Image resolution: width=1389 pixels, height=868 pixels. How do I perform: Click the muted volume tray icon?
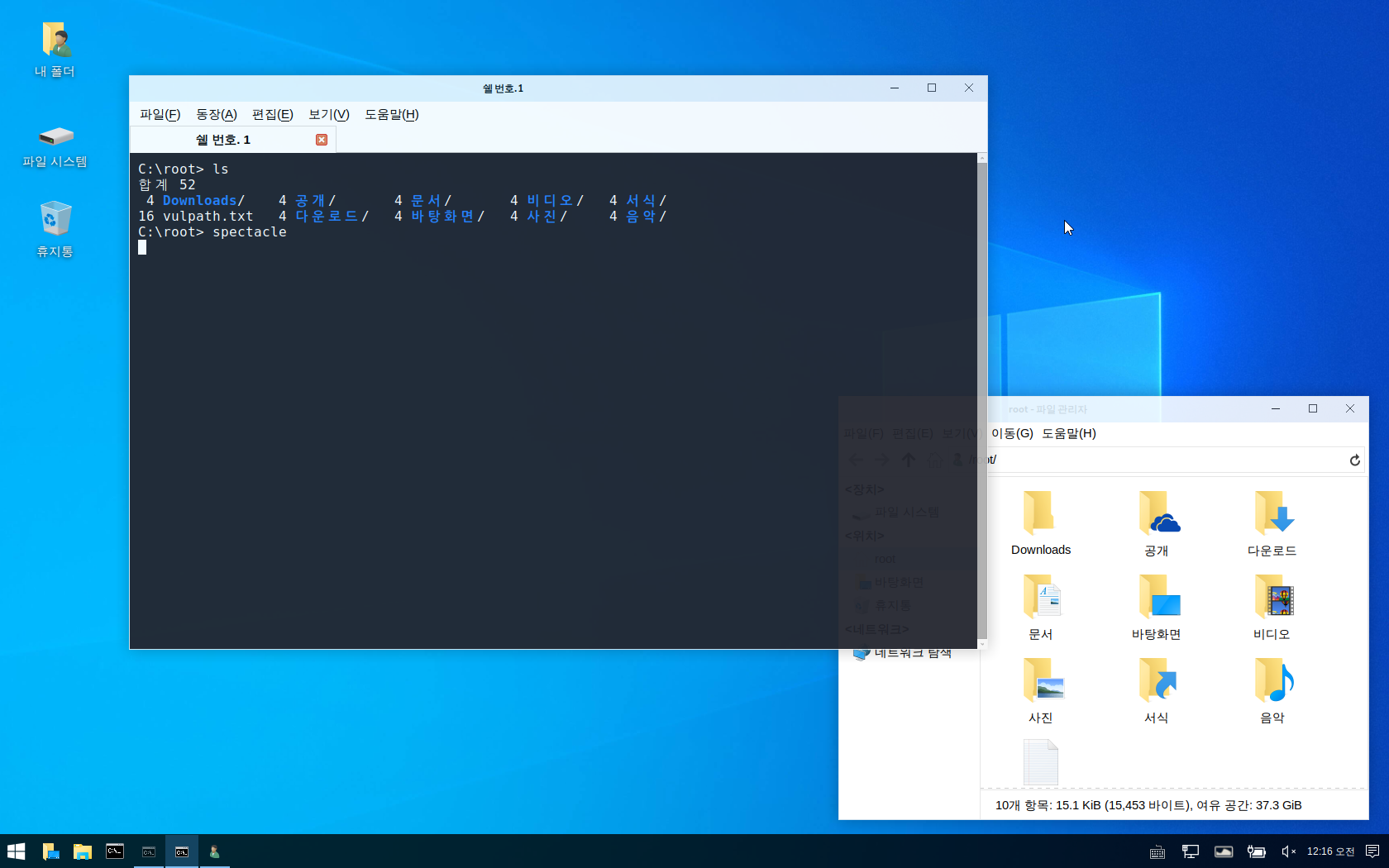point(1288,851)
